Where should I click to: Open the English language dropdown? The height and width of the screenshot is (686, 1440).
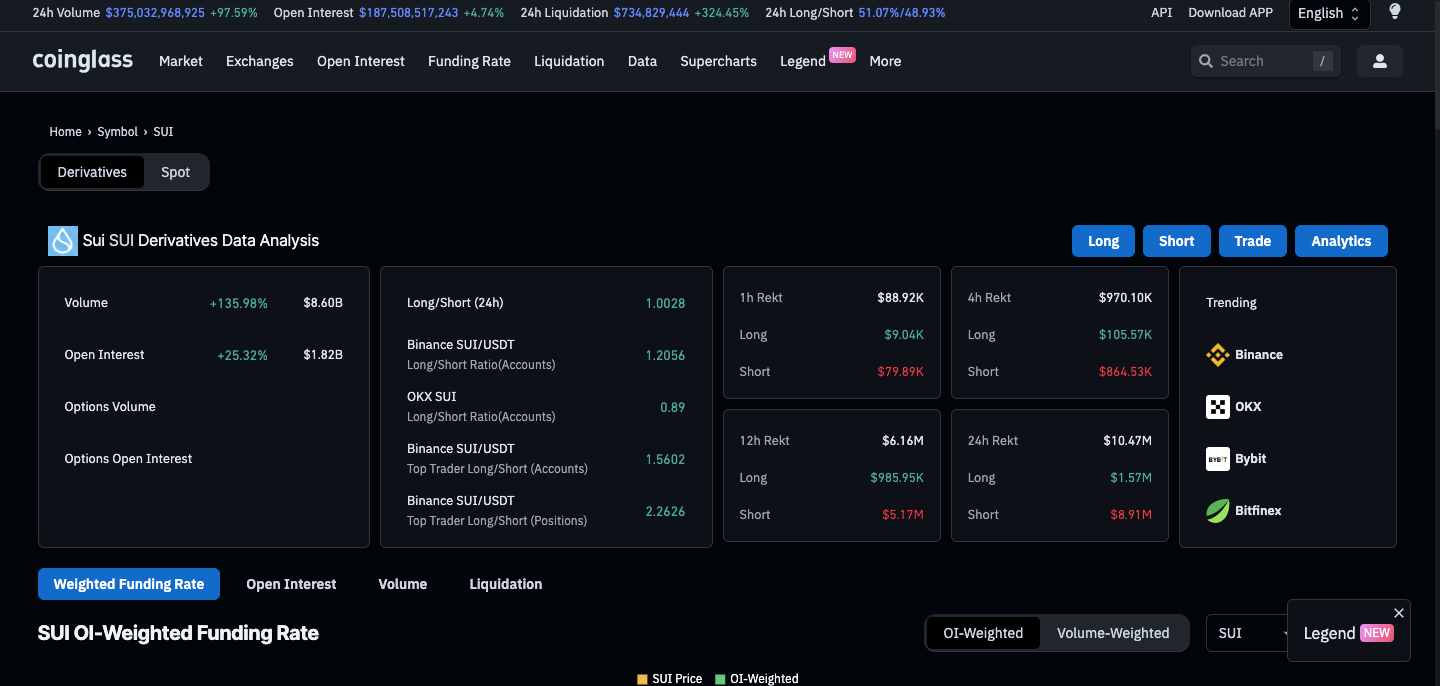(x=1328, y=13)
